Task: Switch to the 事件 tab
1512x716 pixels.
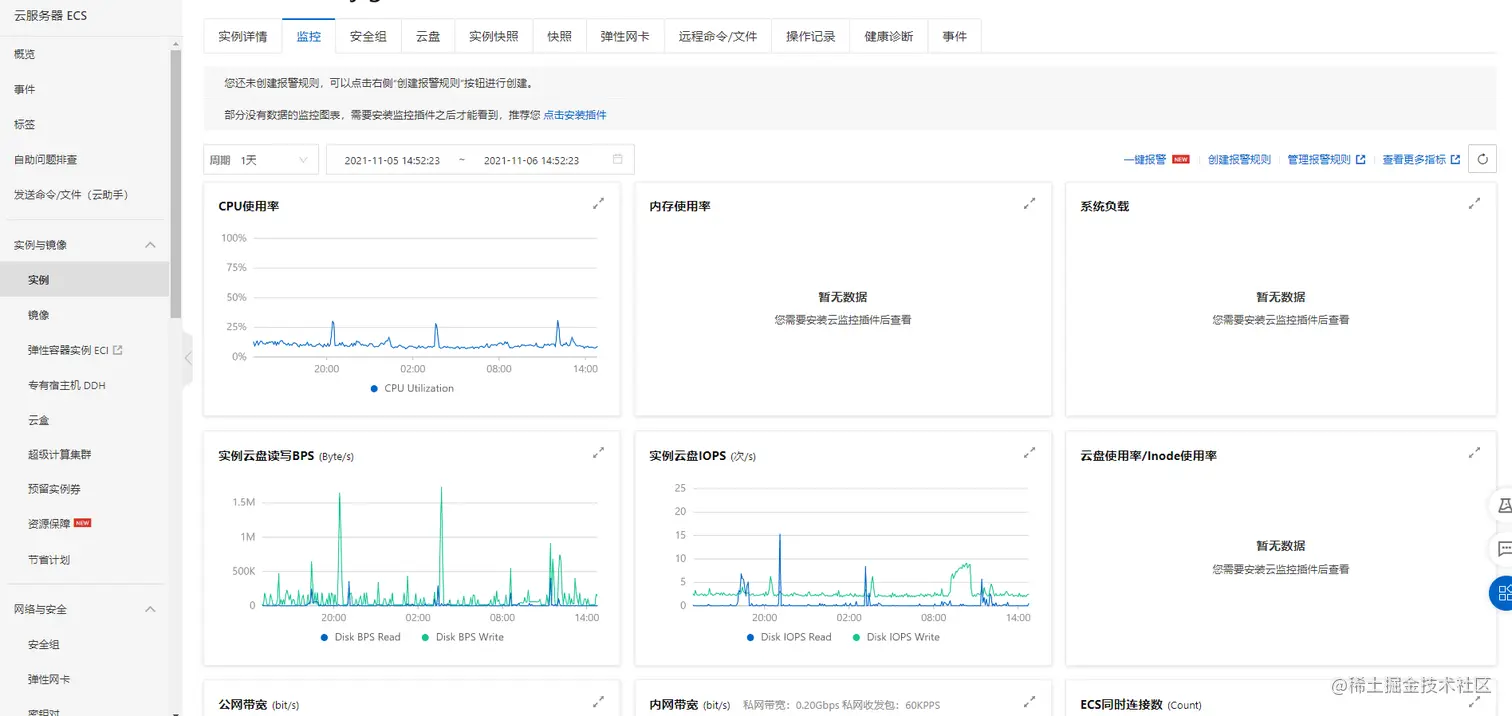Action: (955, 36)
